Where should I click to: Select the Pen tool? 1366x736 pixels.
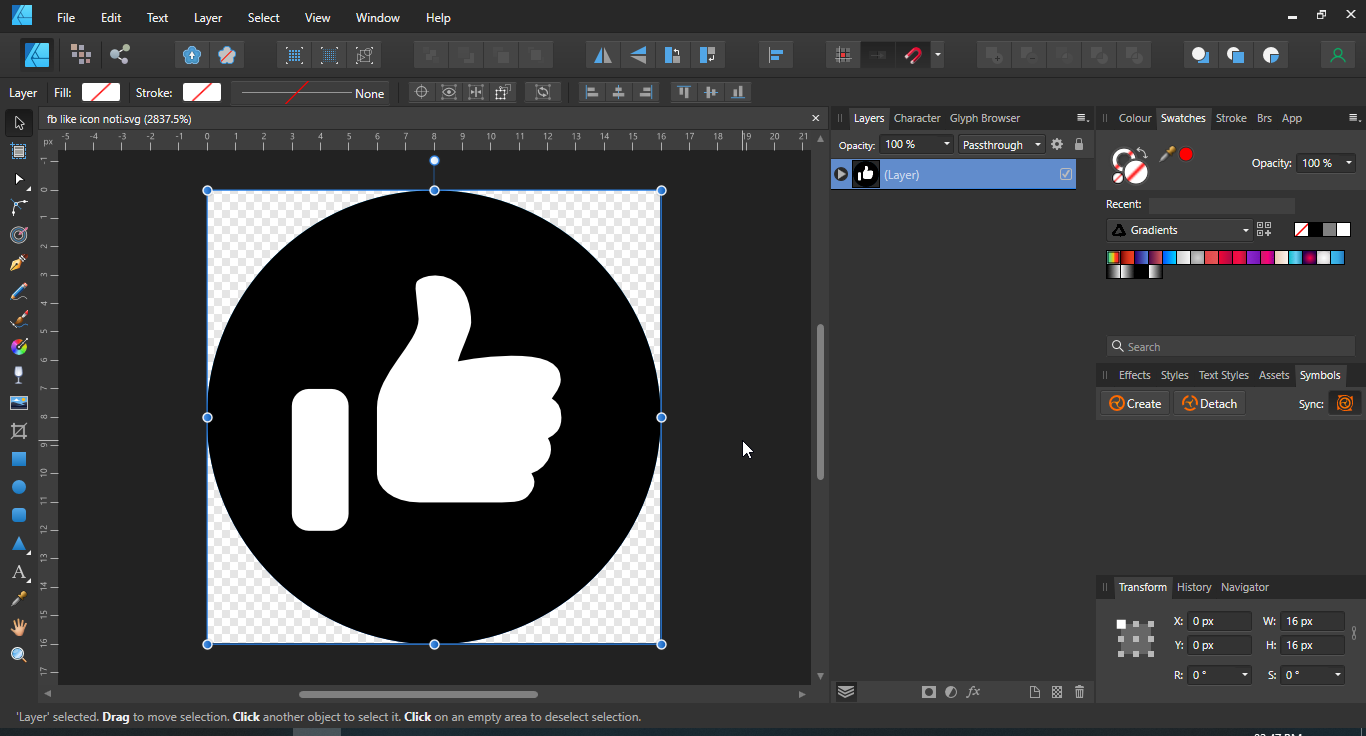click(18, 263)
